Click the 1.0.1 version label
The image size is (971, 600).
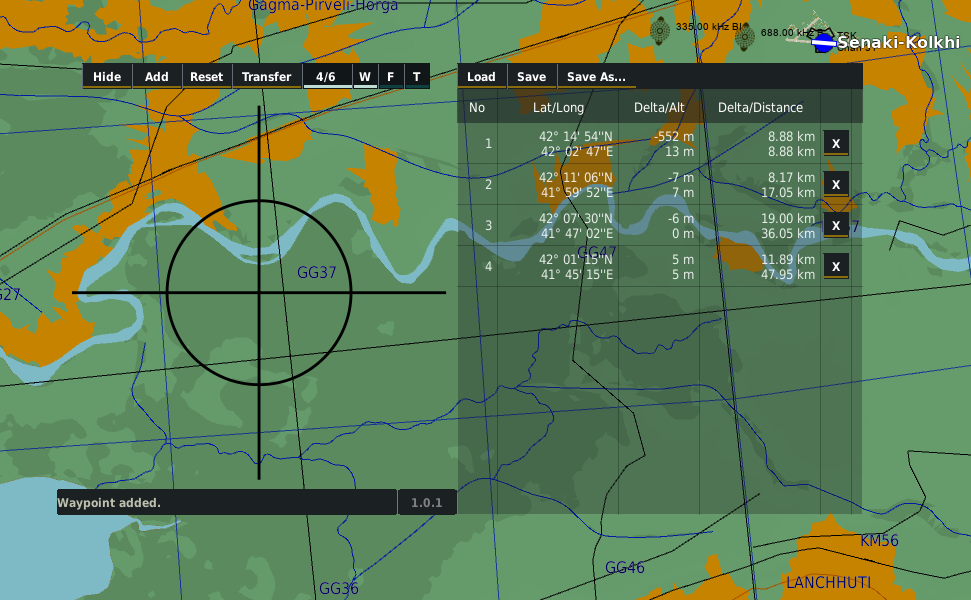point(427,503)
